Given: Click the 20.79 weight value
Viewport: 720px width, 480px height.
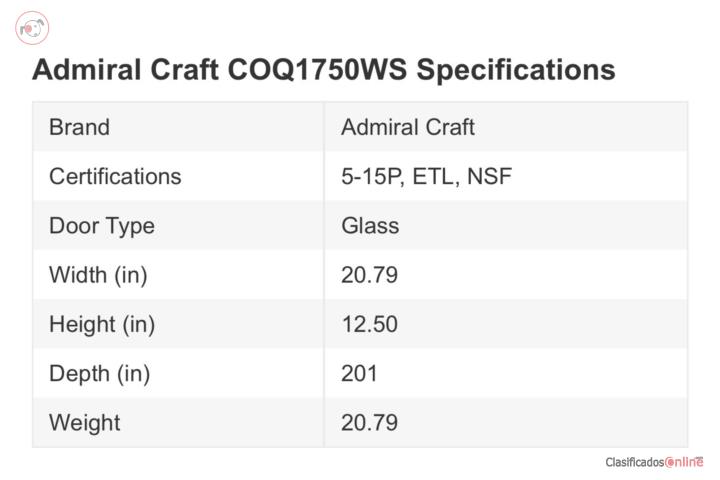Looking at the screenshot, I should click(x=369, y=423).
